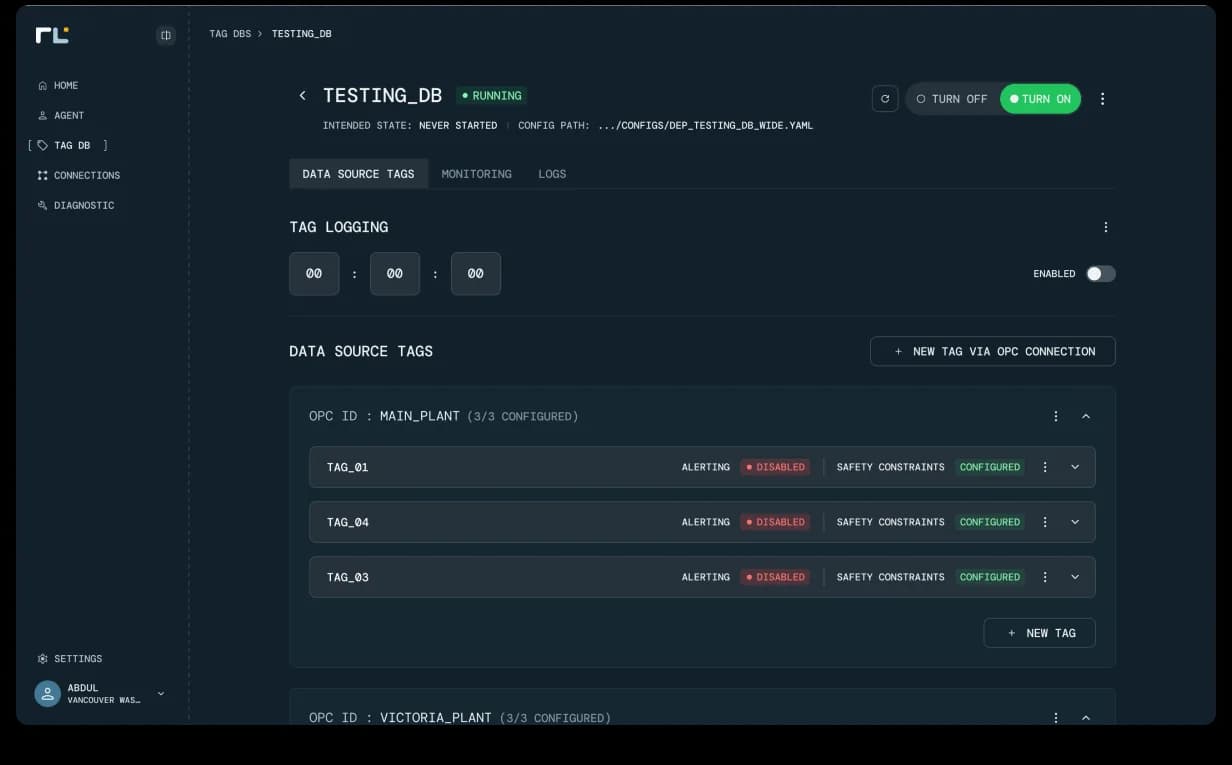This screenshot has height=765, width=1232.
Task: Open Tag Logging more options menu
Action: coord(1105,227)
